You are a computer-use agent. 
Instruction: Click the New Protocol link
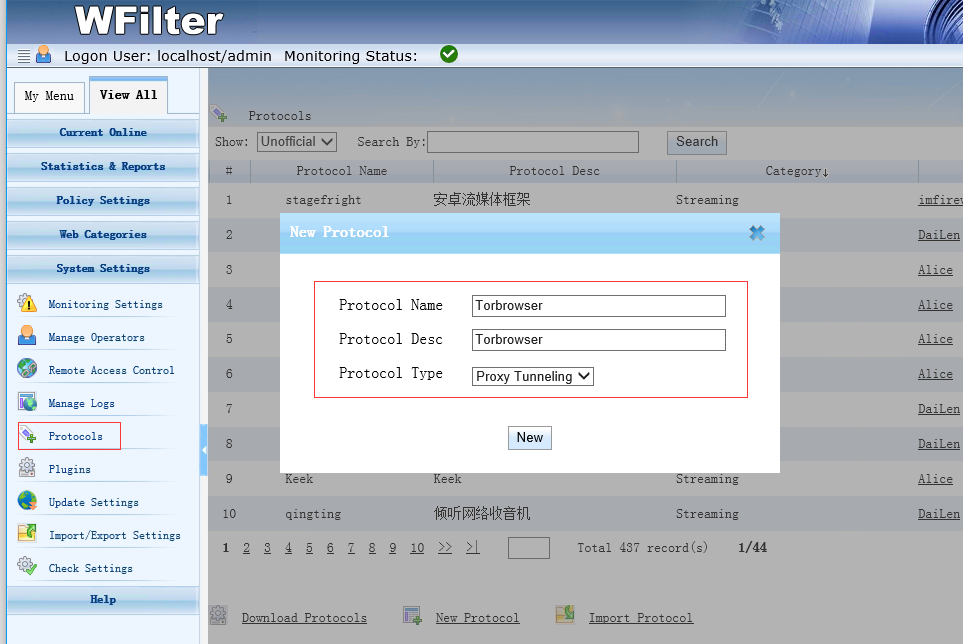(477, 618)
